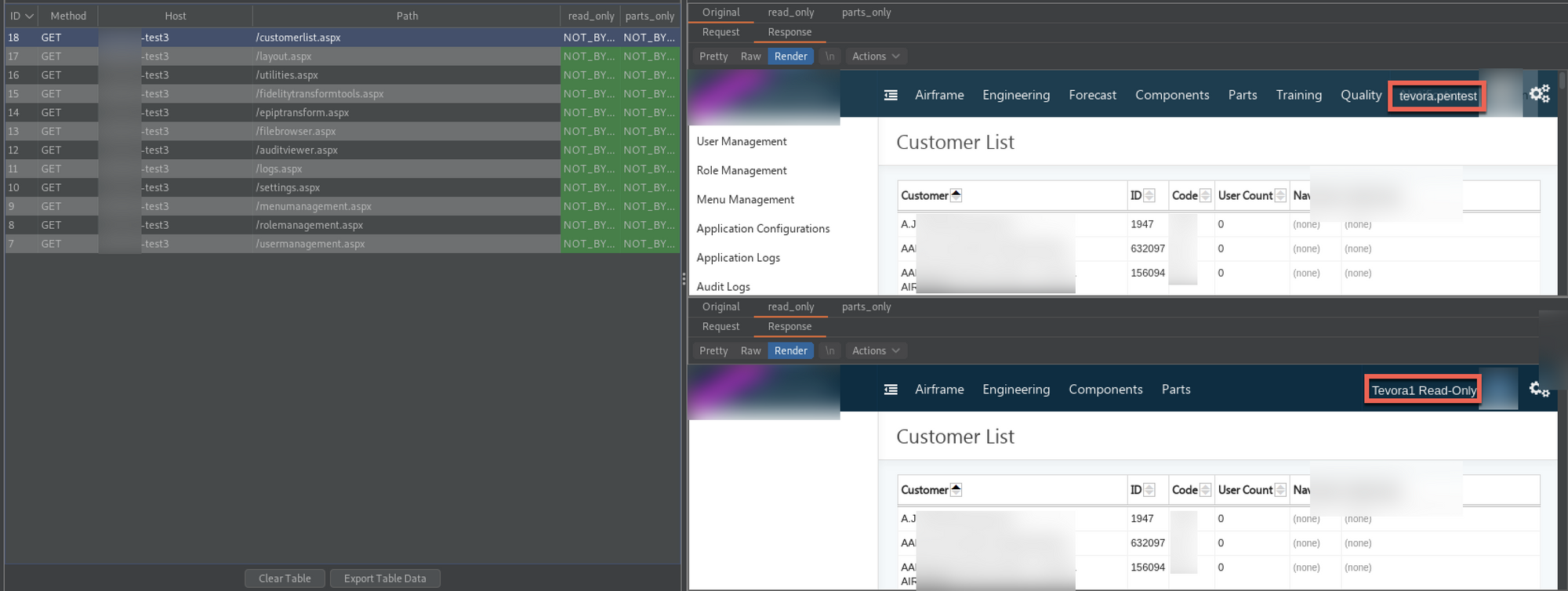Screen dimensions: 1568x591
Task: Toggle the \n option in lower response viewer
Action: pyautogui.click(x=829, y=351)
